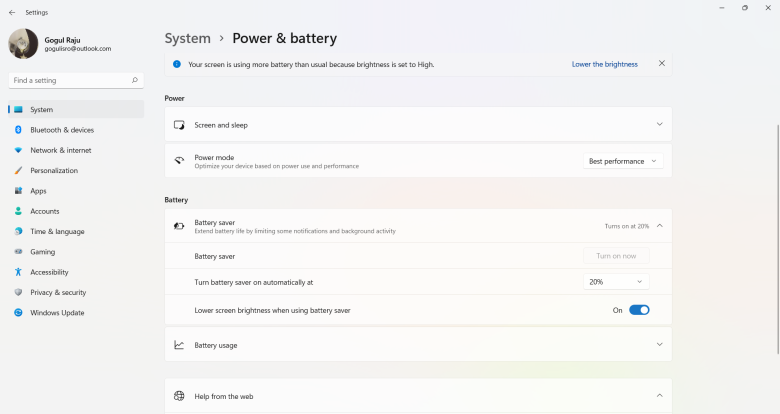Click the Personalization brush icon
Viewport: 780px width, 414px height.
point(18,171)
